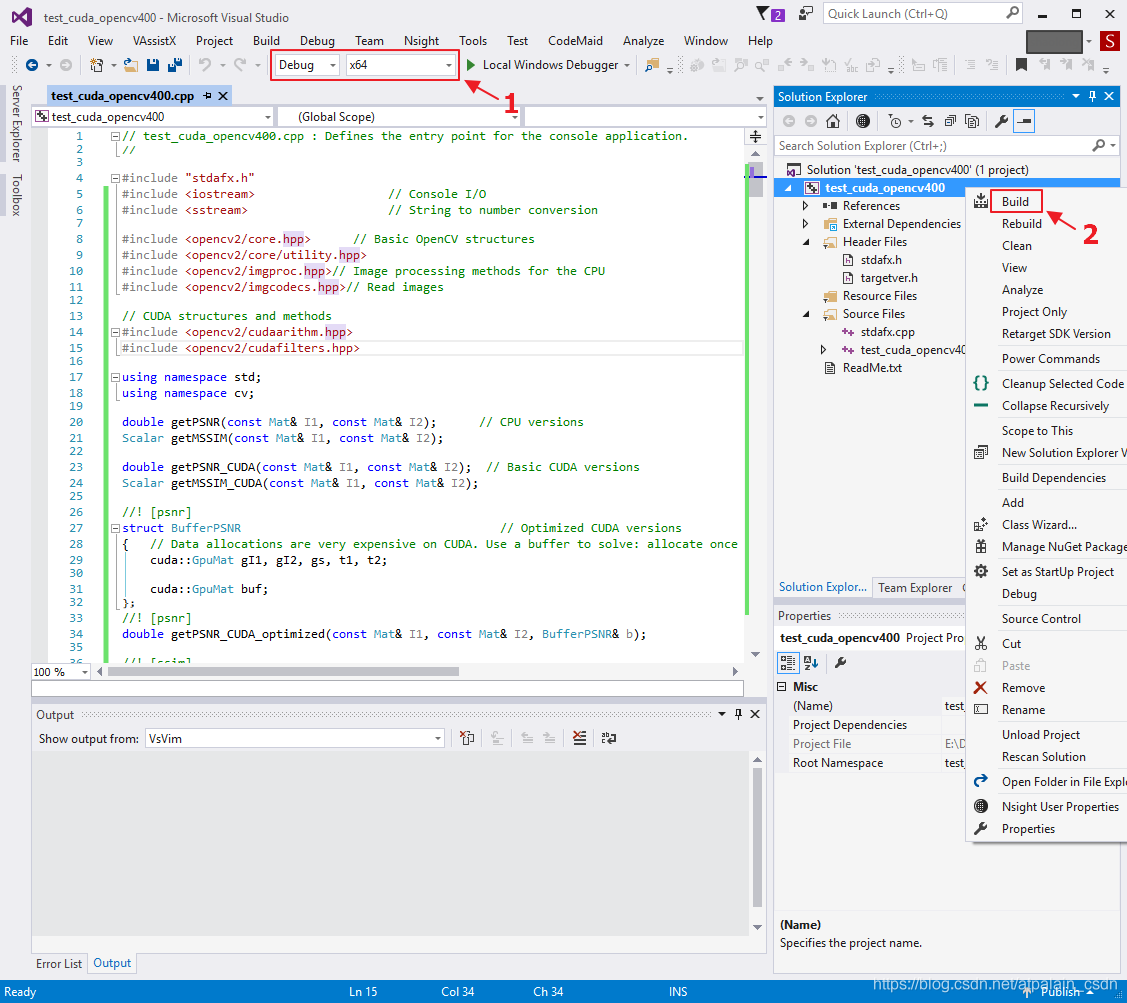
Task: Expand the External Dependencies node
Action: pos(806,224)
